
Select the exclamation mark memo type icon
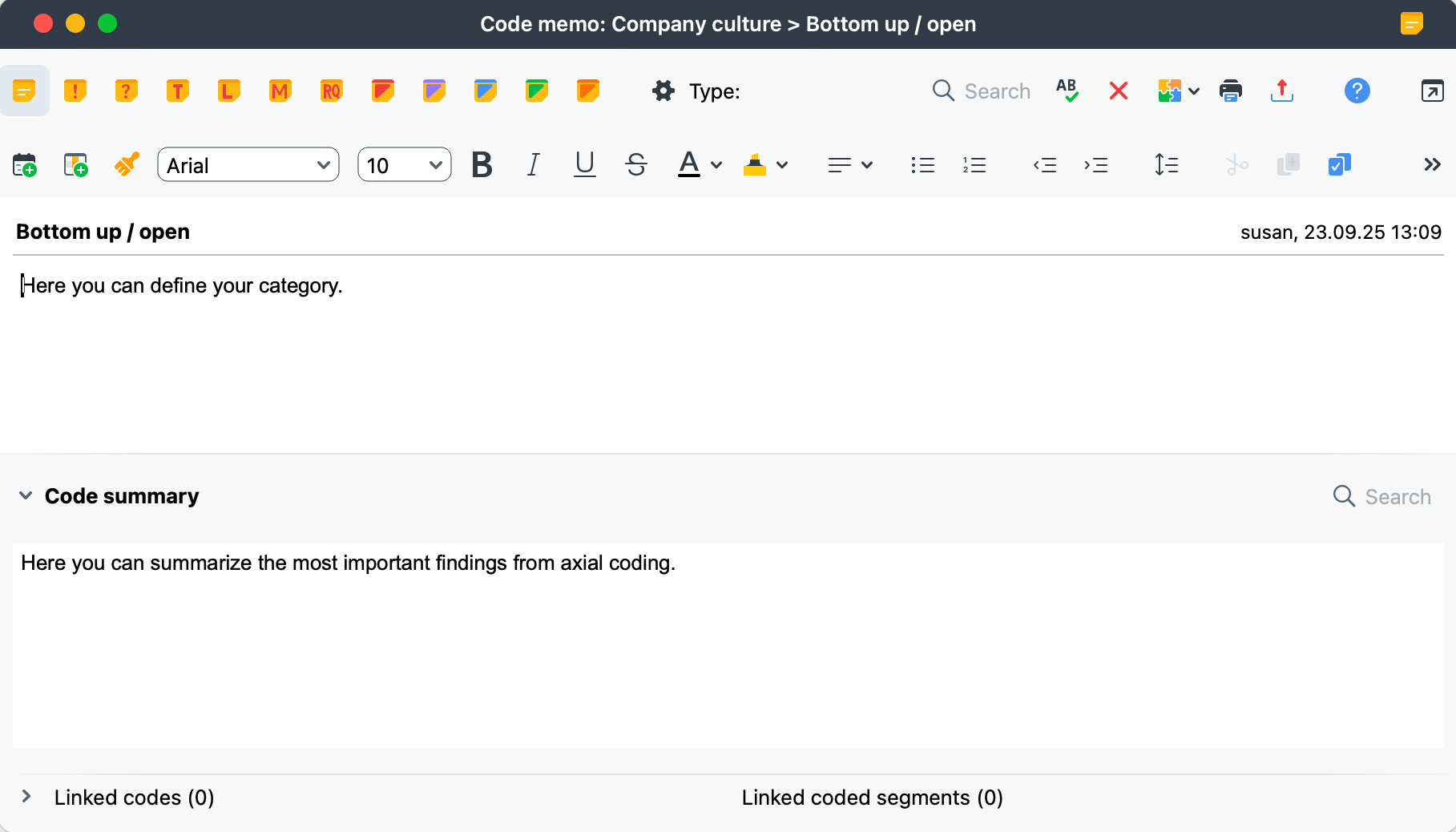pos(75,91)
